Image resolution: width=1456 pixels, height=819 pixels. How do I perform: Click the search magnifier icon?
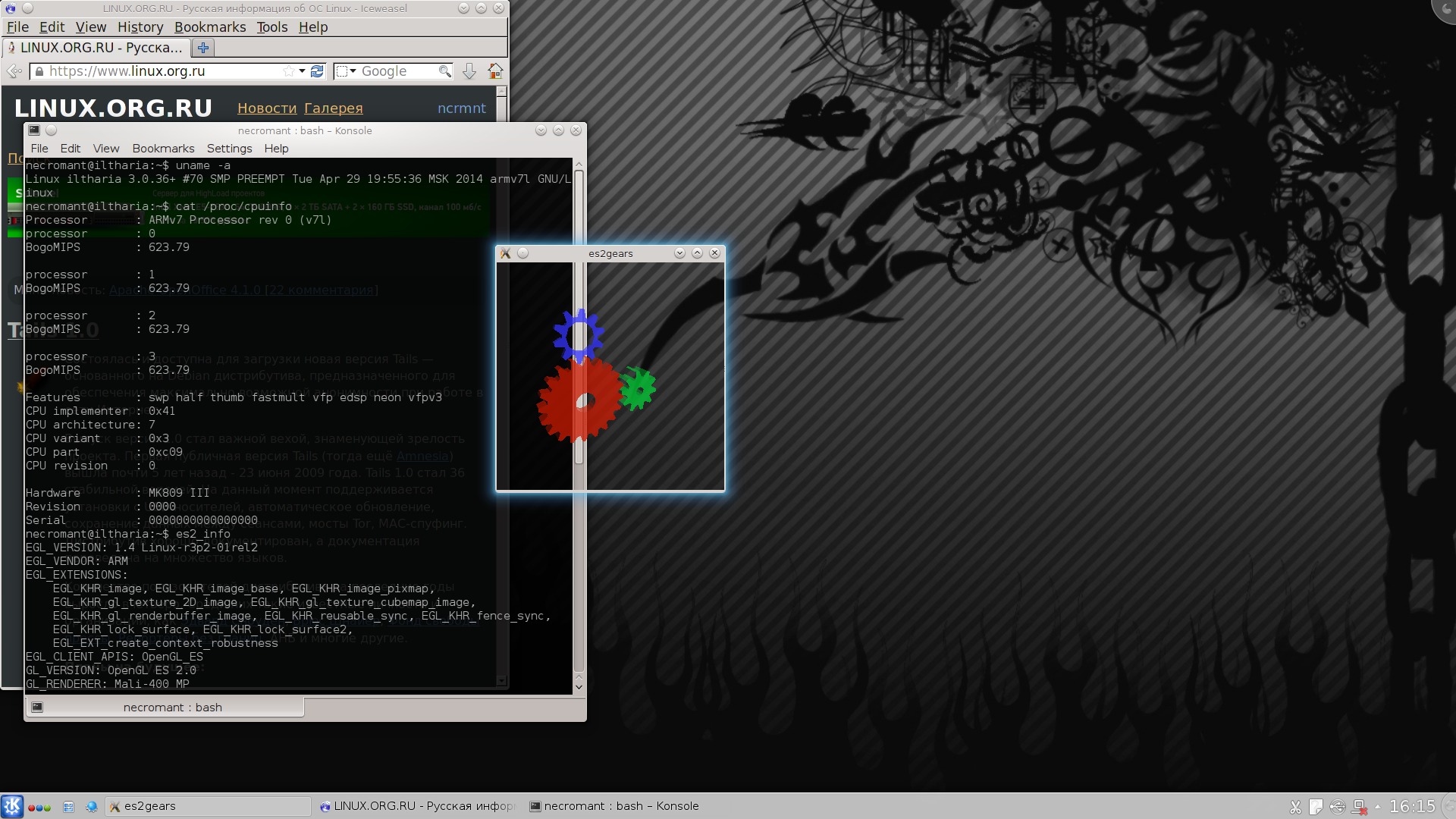click(x=445, y=71)
